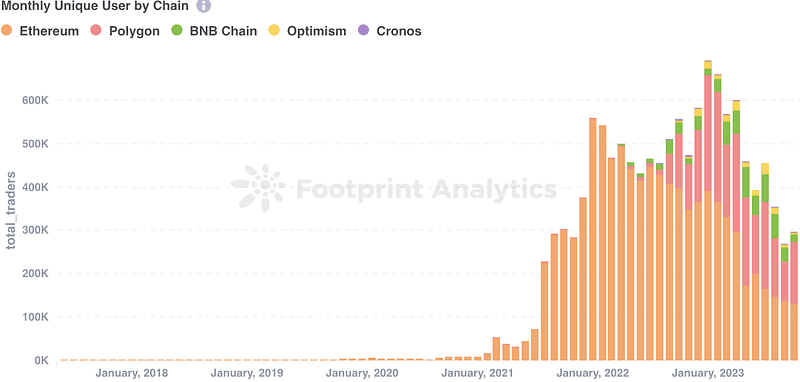This screenshot has width=800, height=382.
Task: Select the last bar on the right
Action: click(794, 296)
